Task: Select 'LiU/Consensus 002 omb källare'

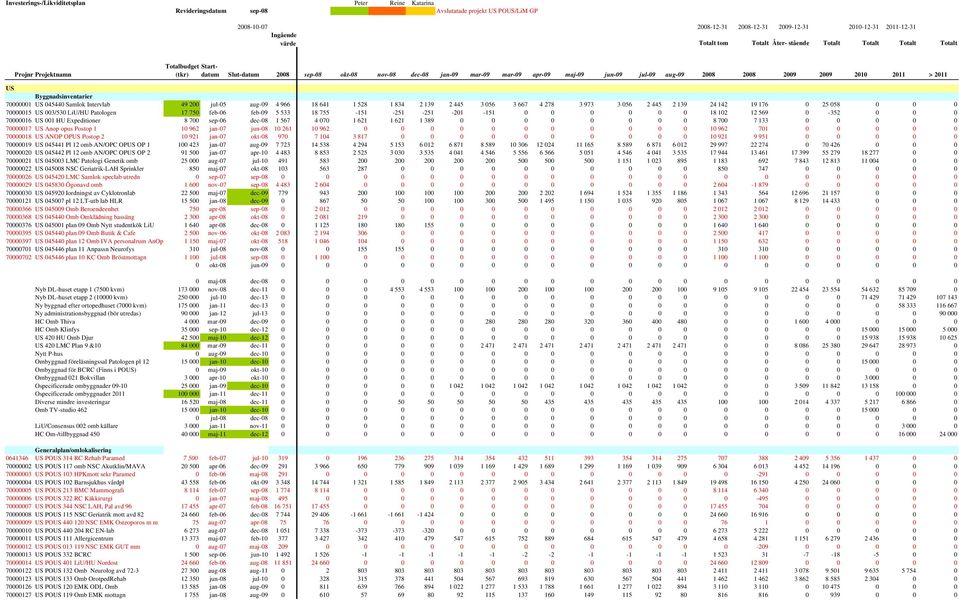Action: pyautogui.click(x=75, y=426)
